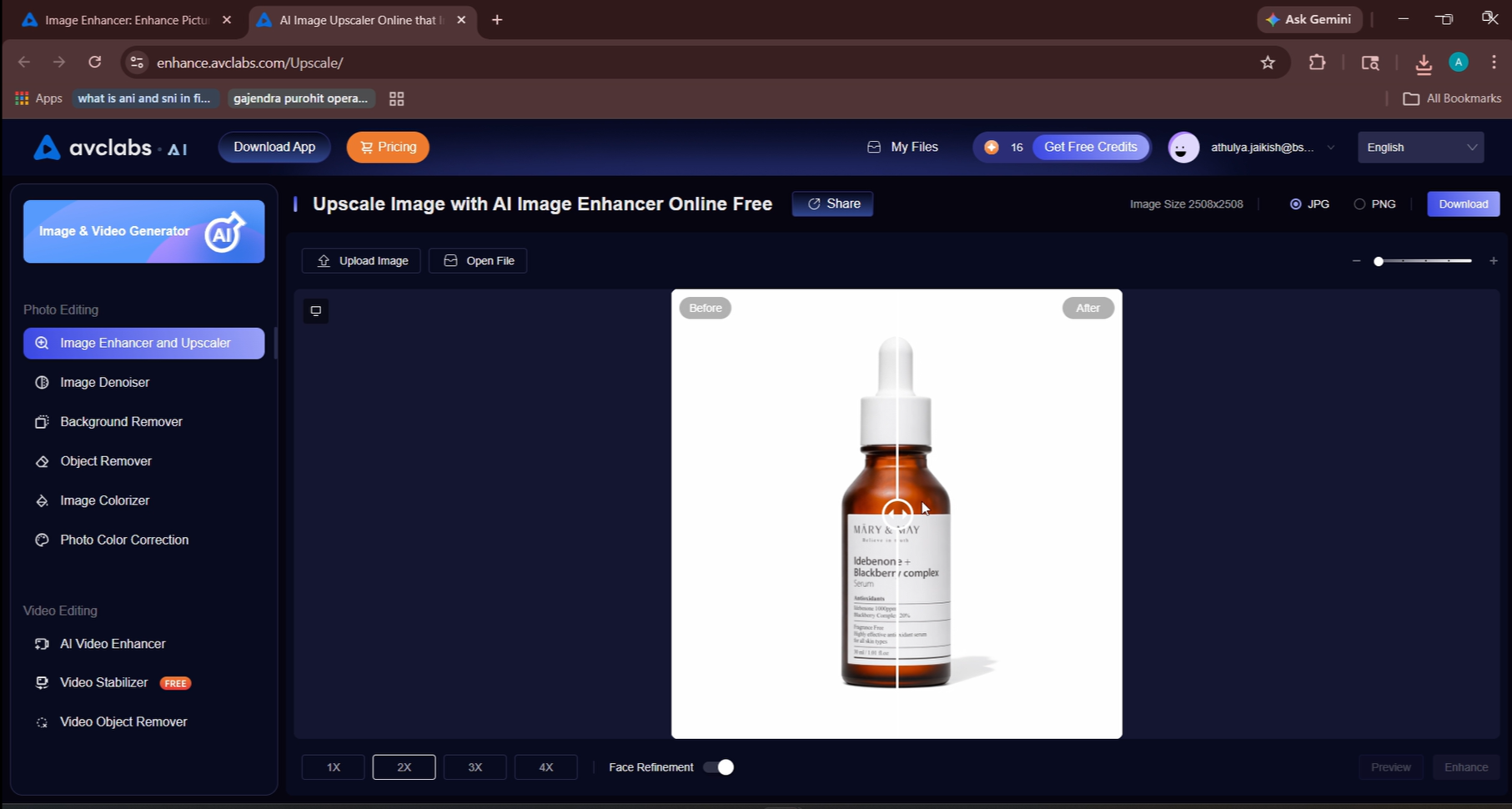The image size is (1512, 809).
Task: Reload the page
Action: tap(95, 63)
